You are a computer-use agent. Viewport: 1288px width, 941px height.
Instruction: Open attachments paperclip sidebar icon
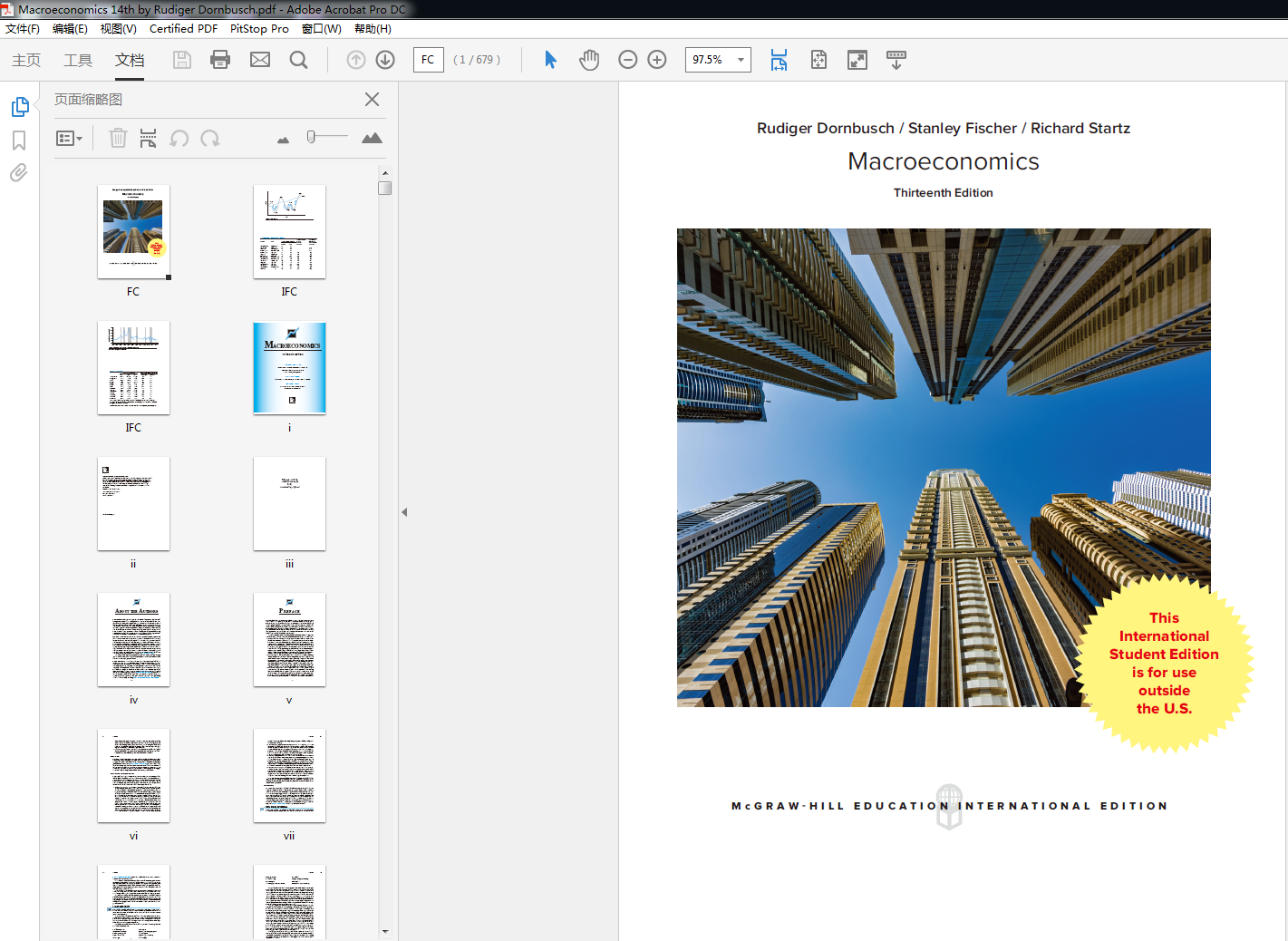(x=18, y=172)
